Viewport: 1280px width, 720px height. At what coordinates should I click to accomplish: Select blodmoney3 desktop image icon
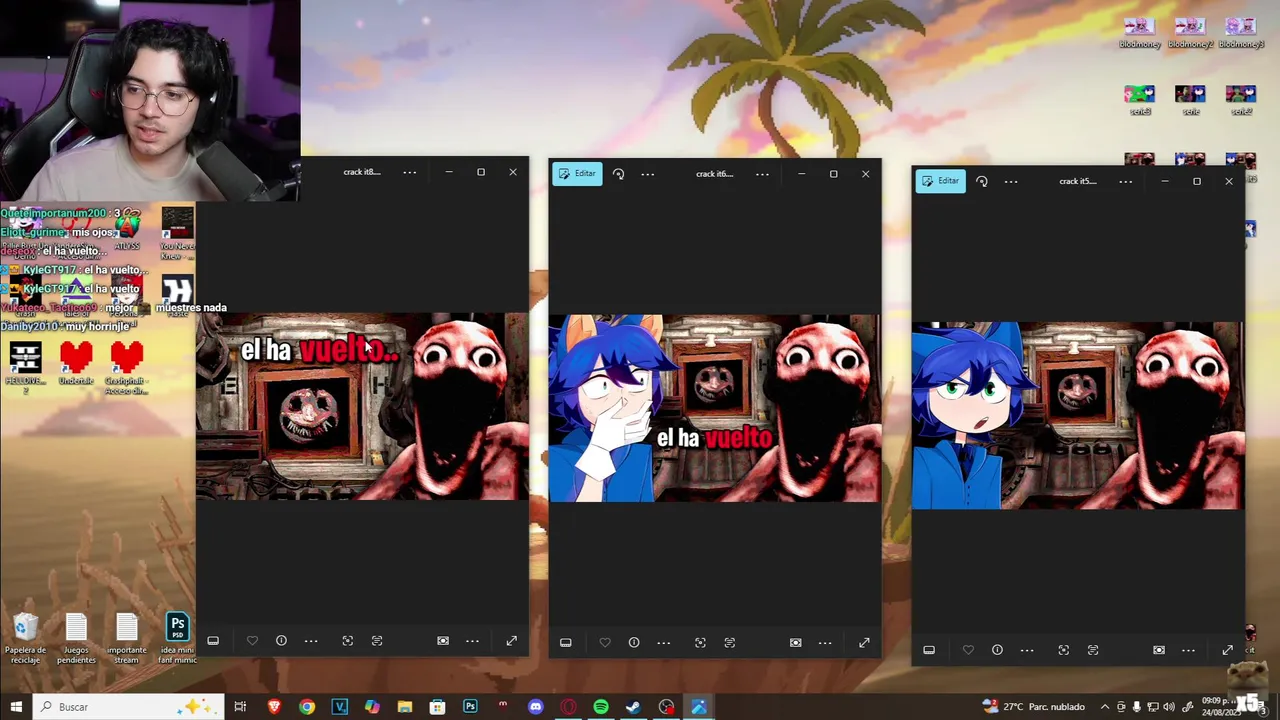[1241, 33]
